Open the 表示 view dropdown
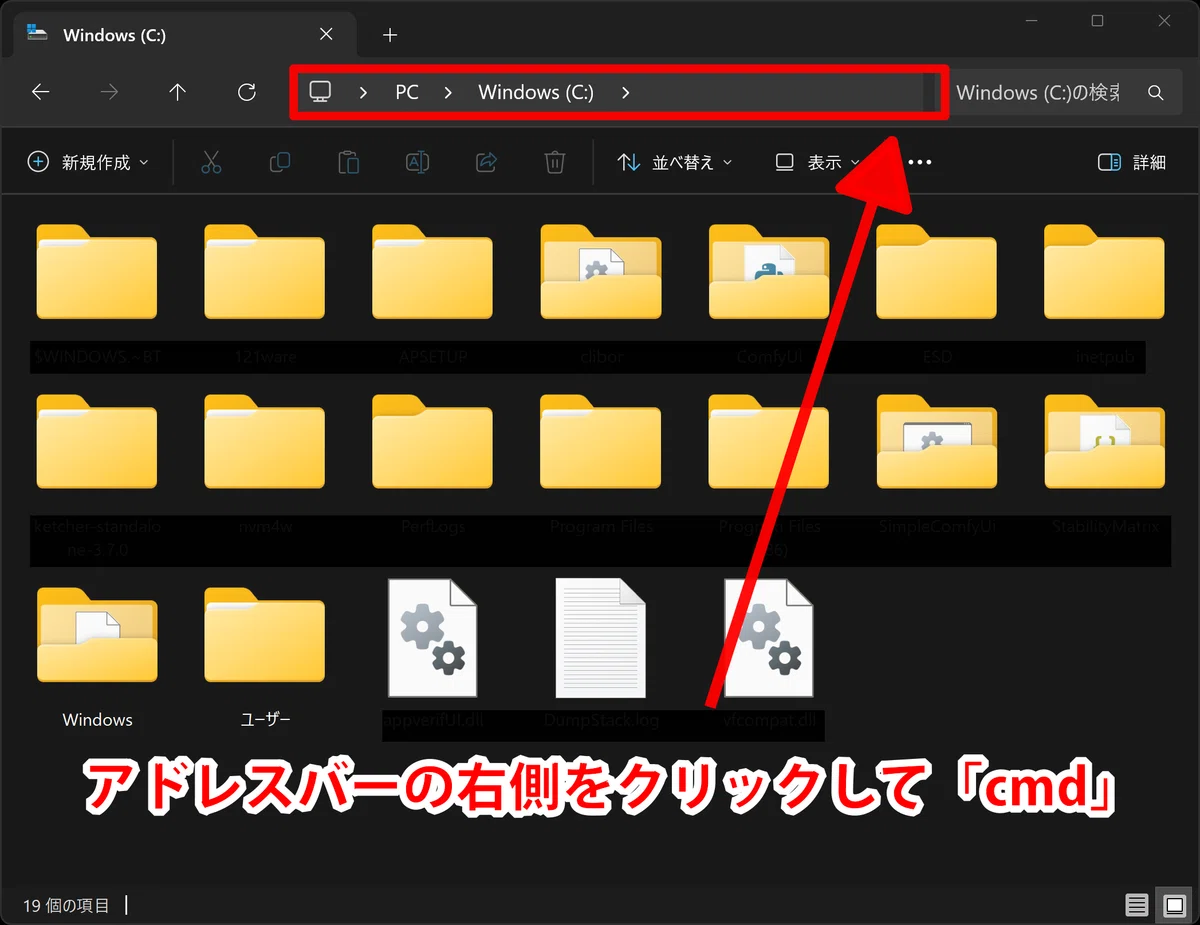Image resolution: width=1200 pixels, height=925 pixels. (818, 162)
